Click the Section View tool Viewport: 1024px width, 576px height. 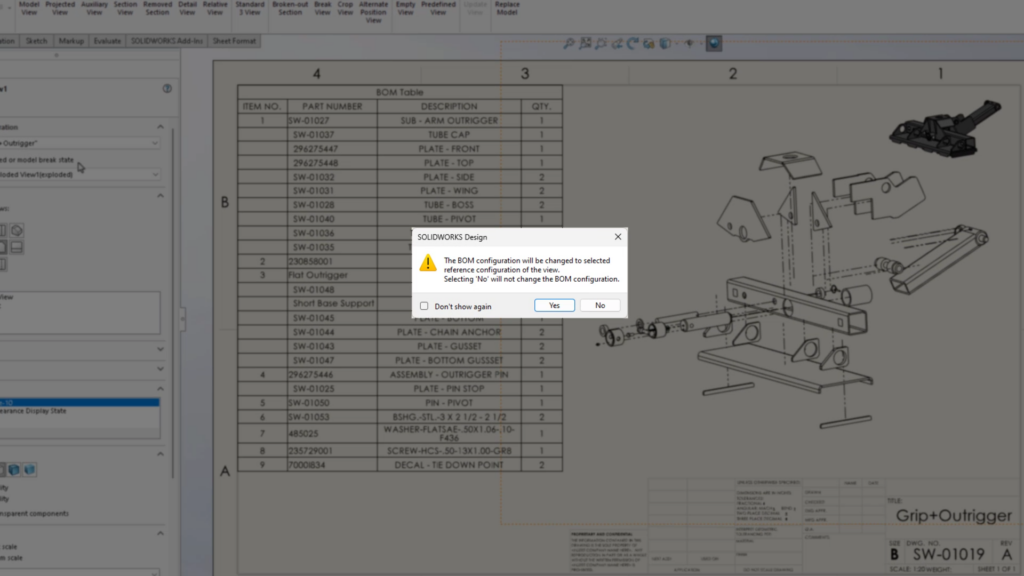[125, 8]
